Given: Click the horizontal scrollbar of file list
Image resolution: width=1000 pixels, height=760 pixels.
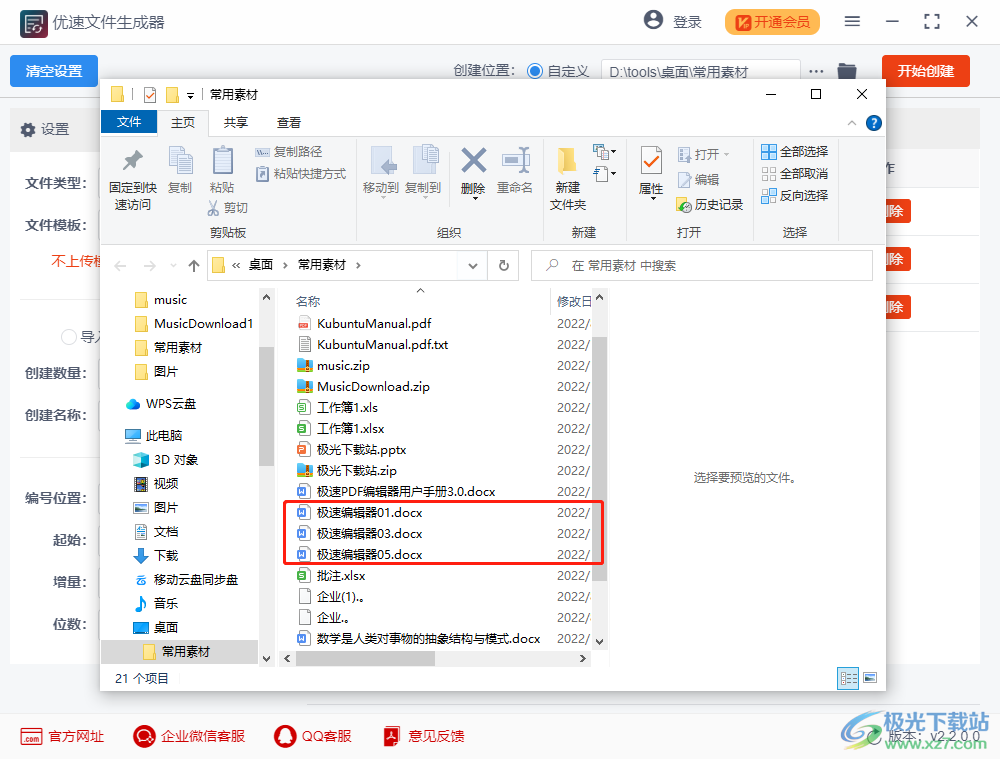Looking at the screenshot, I should [365, 659].
